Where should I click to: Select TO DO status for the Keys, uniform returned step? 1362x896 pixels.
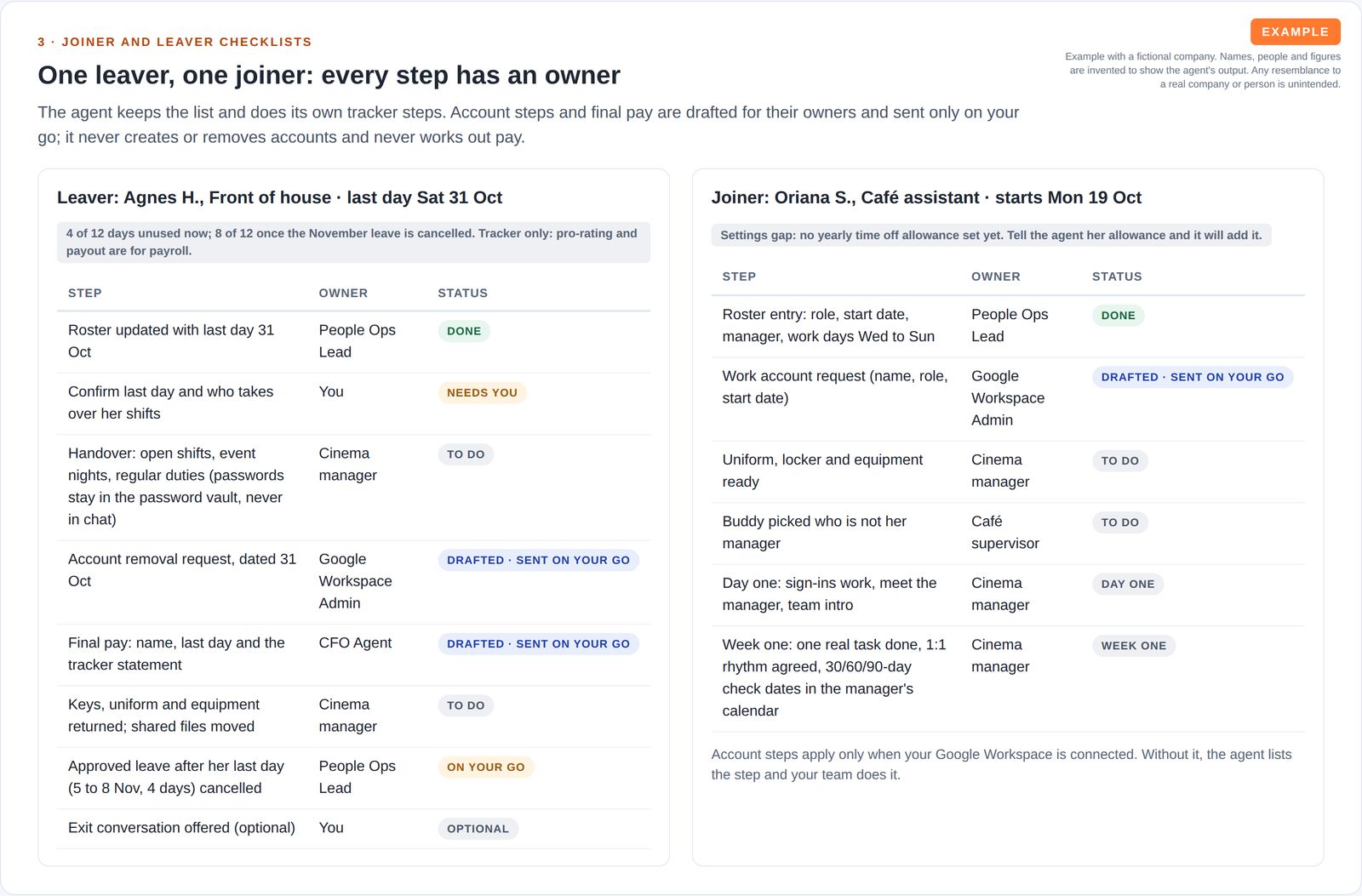(466, 705)
